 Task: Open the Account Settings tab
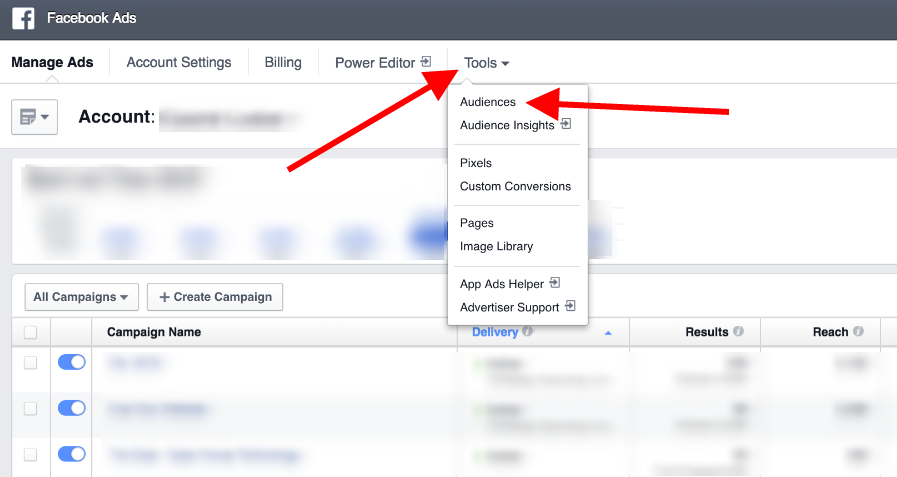[x=178, y=62]
